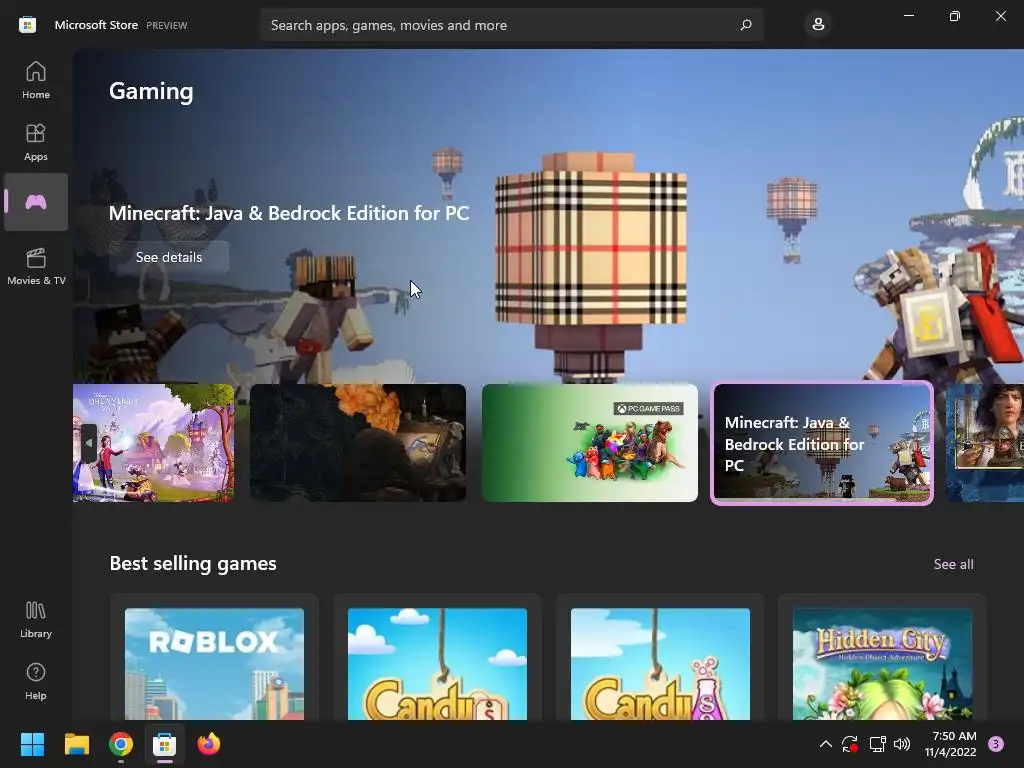
Task: Open the Candy Crush Saga game card
Action: (438, 658)
